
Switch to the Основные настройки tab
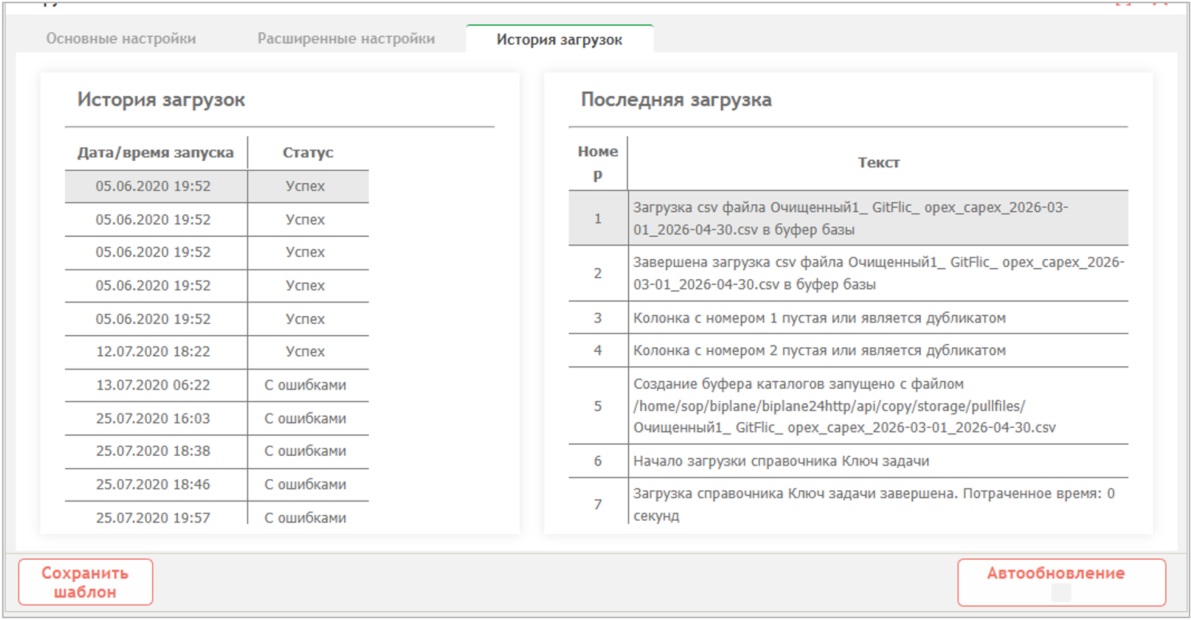[121, 39]
